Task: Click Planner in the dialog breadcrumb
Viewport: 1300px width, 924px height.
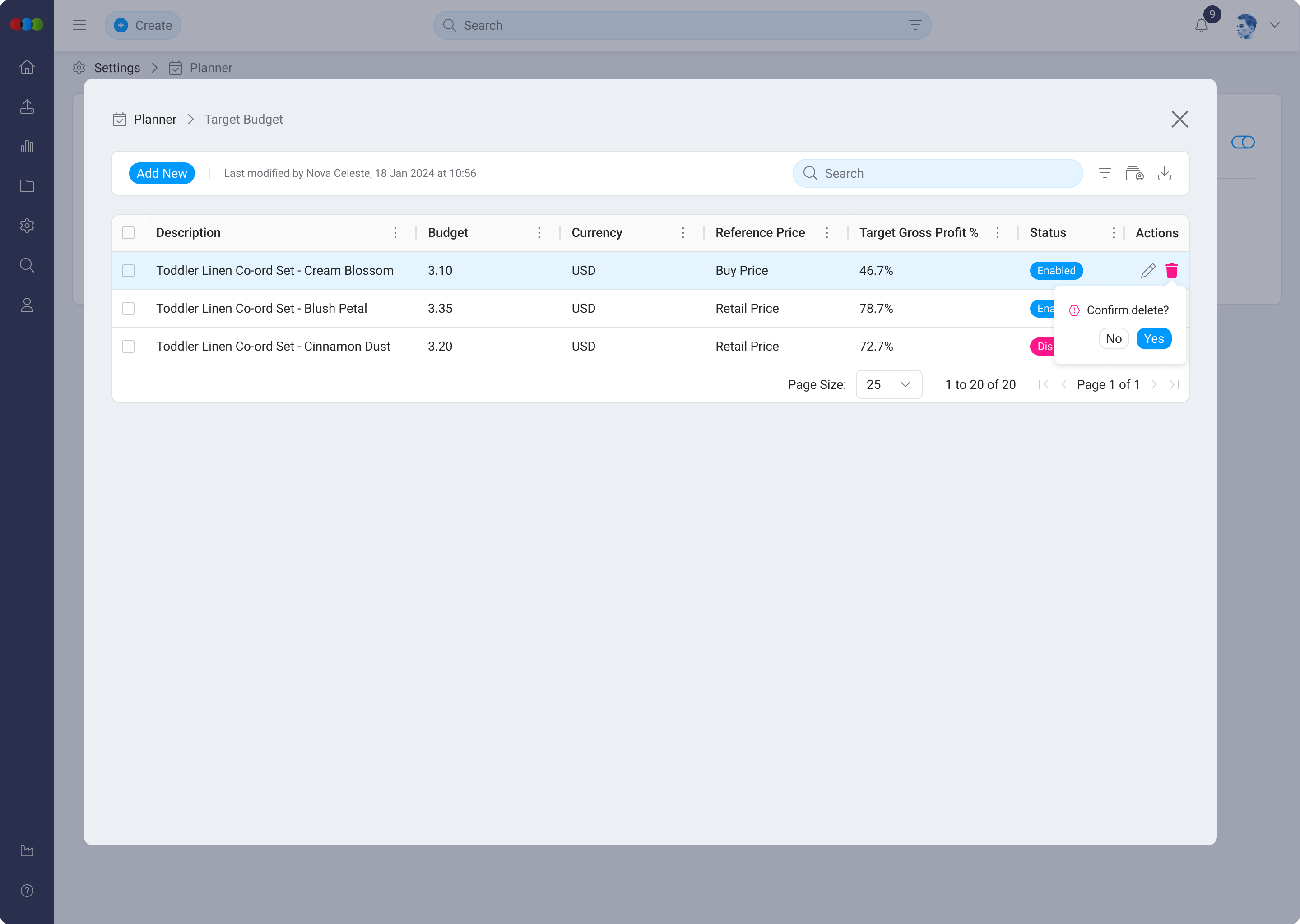Action: (155, 120)
